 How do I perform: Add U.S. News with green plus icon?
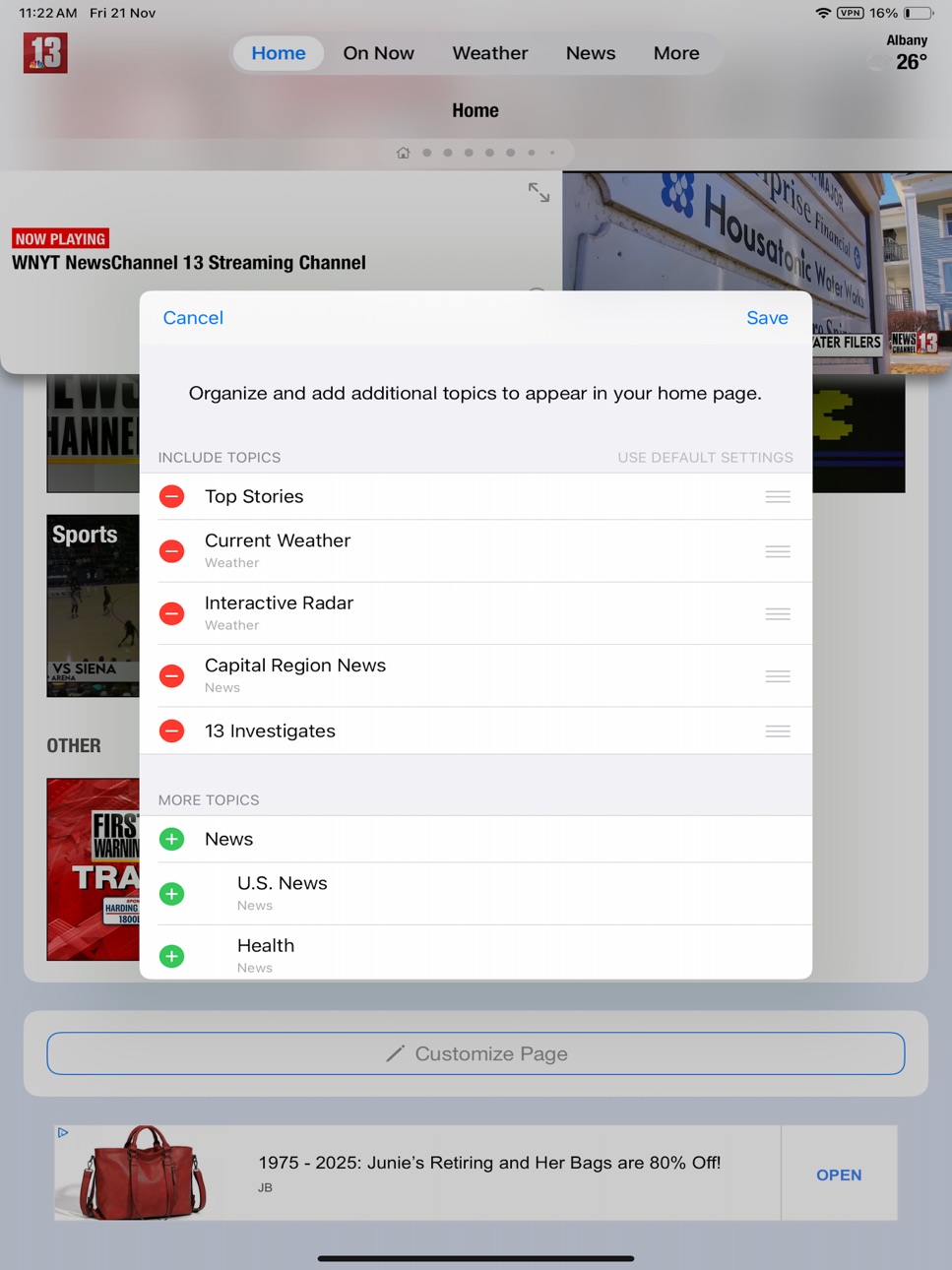tap(171, 894)
